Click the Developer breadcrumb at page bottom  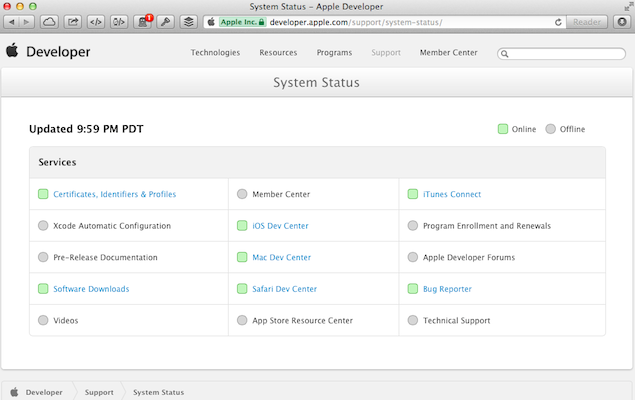(x=44, y=392)
